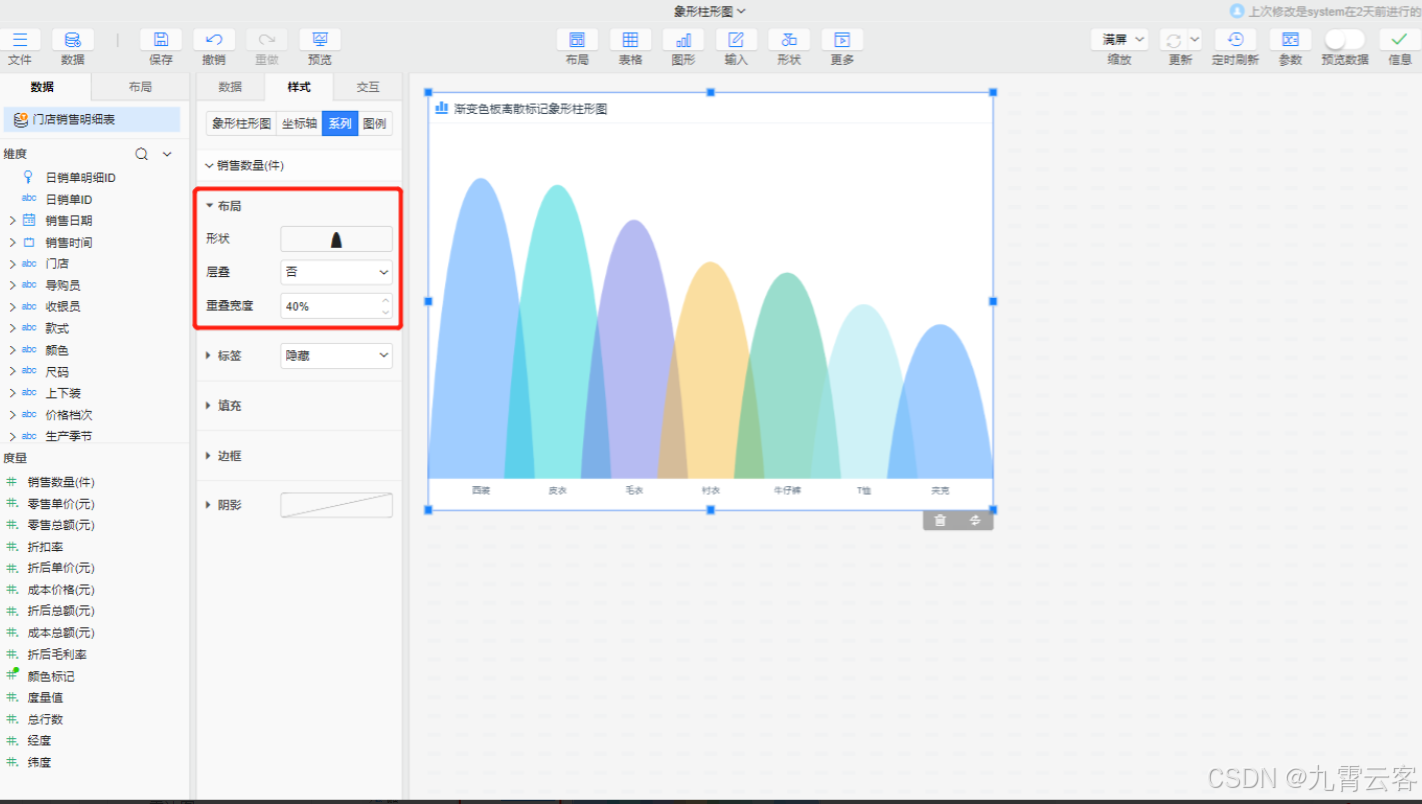The image size is (1422, 804).
Task: Select the 门店销售明细表 dataset
Action: click(x=91, y=120)
